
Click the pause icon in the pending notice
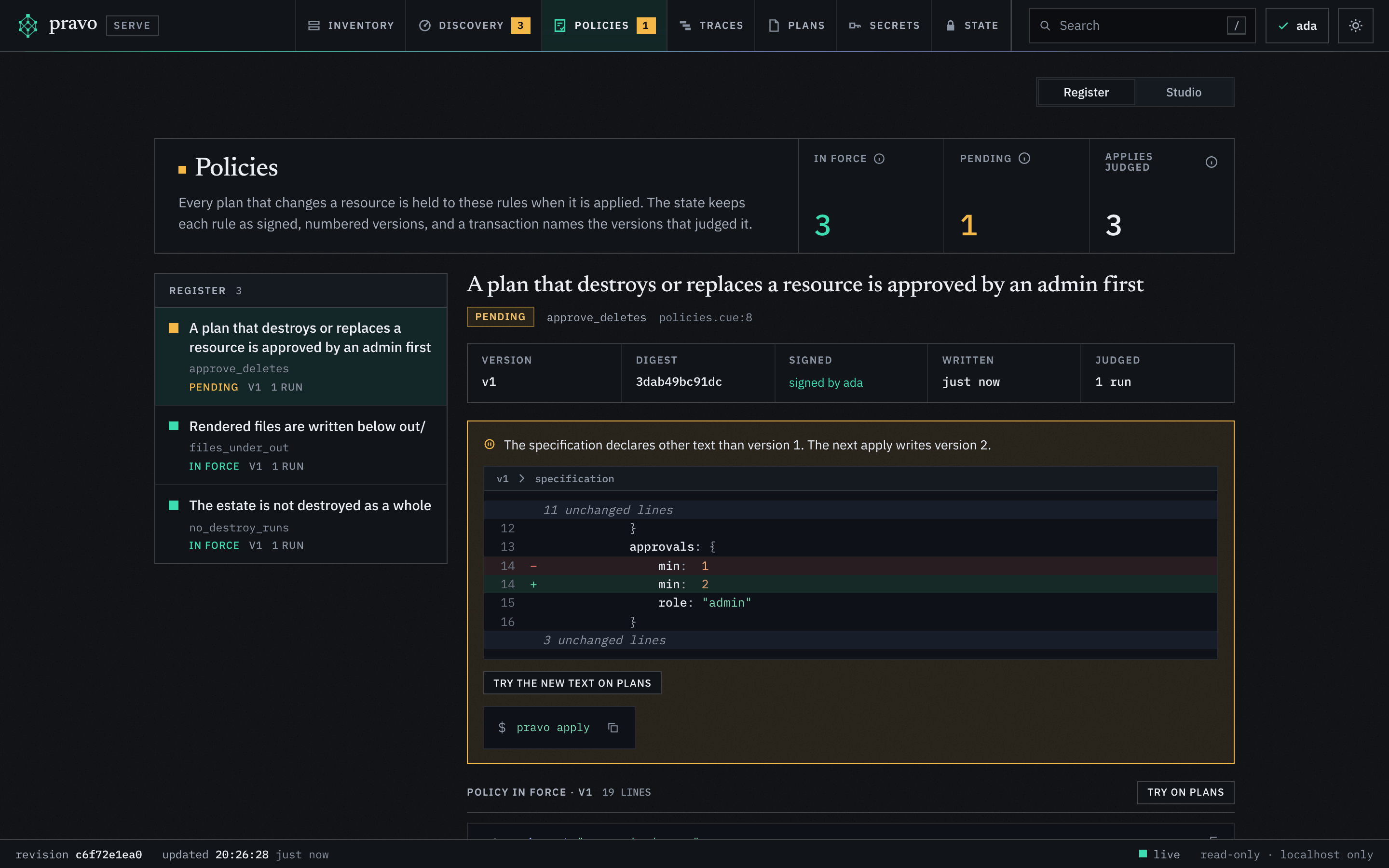[489, 444]
